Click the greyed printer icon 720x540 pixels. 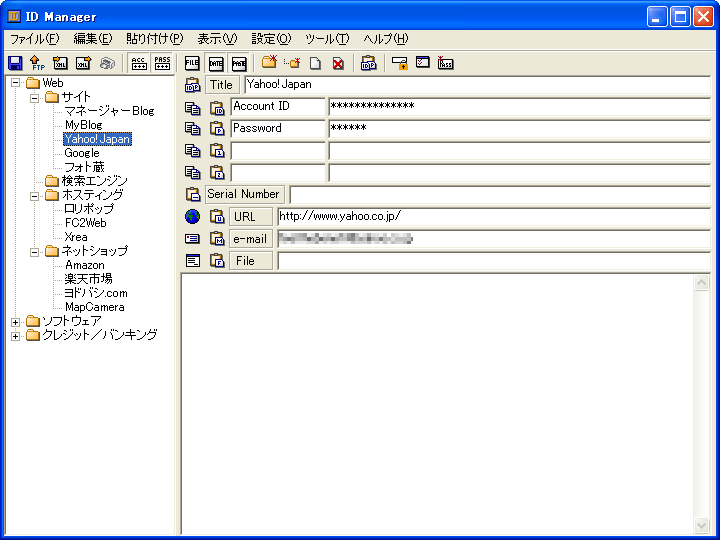click(x=107, y=63)
